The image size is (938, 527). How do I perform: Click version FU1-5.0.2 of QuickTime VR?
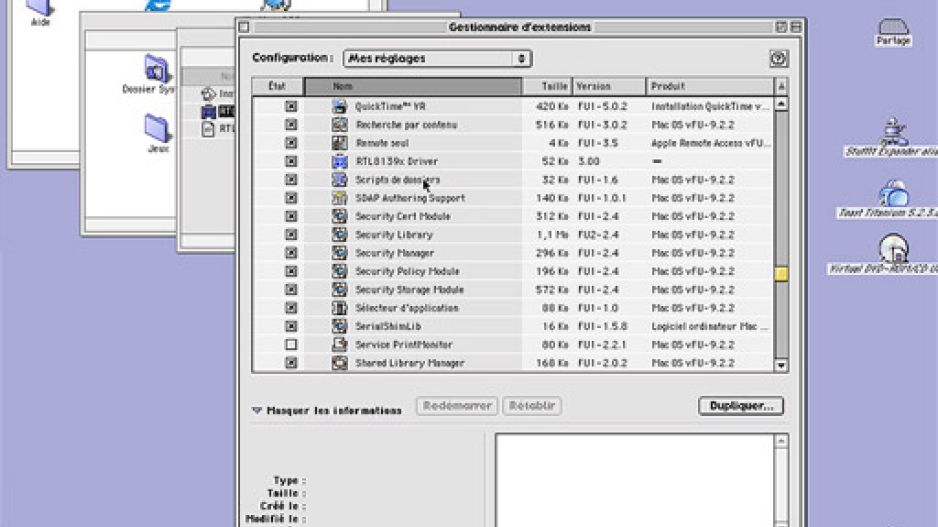click(602, 106)
